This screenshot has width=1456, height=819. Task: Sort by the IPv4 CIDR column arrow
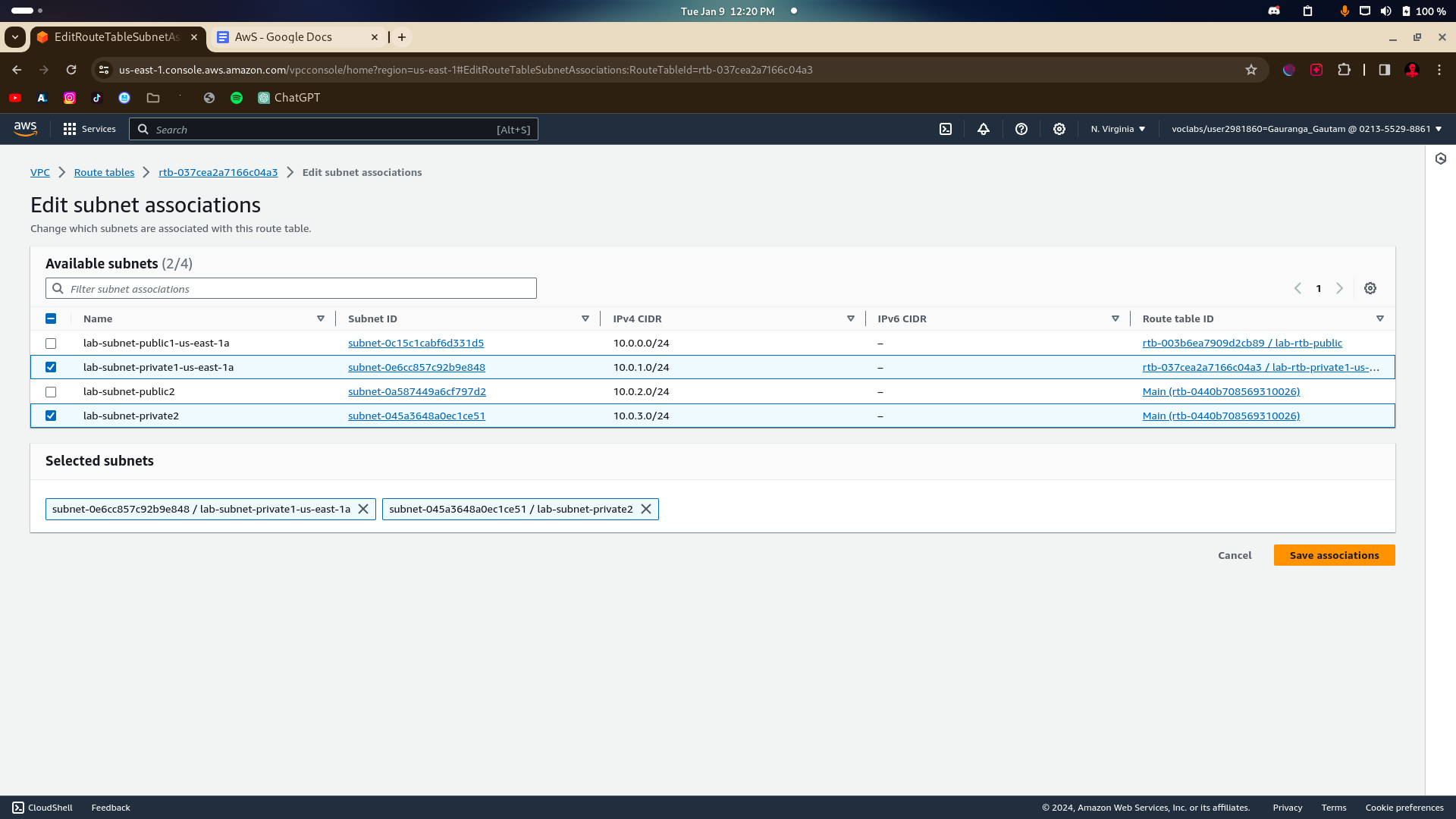[x=850, y=318]
